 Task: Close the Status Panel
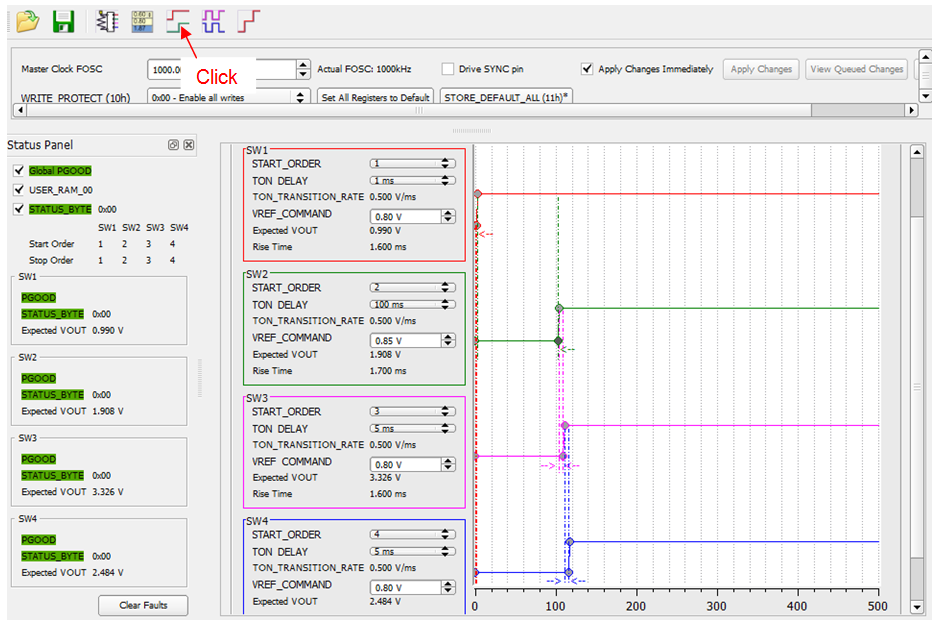click(x=189, y=145)
